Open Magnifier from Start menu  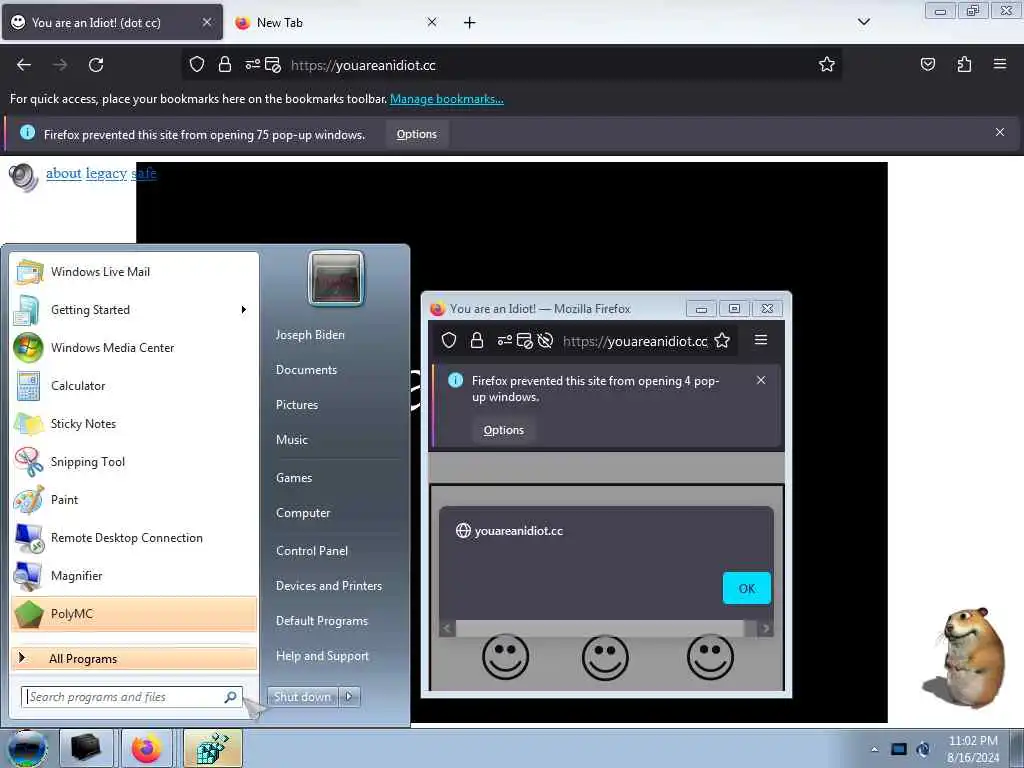tap(135, 575)
